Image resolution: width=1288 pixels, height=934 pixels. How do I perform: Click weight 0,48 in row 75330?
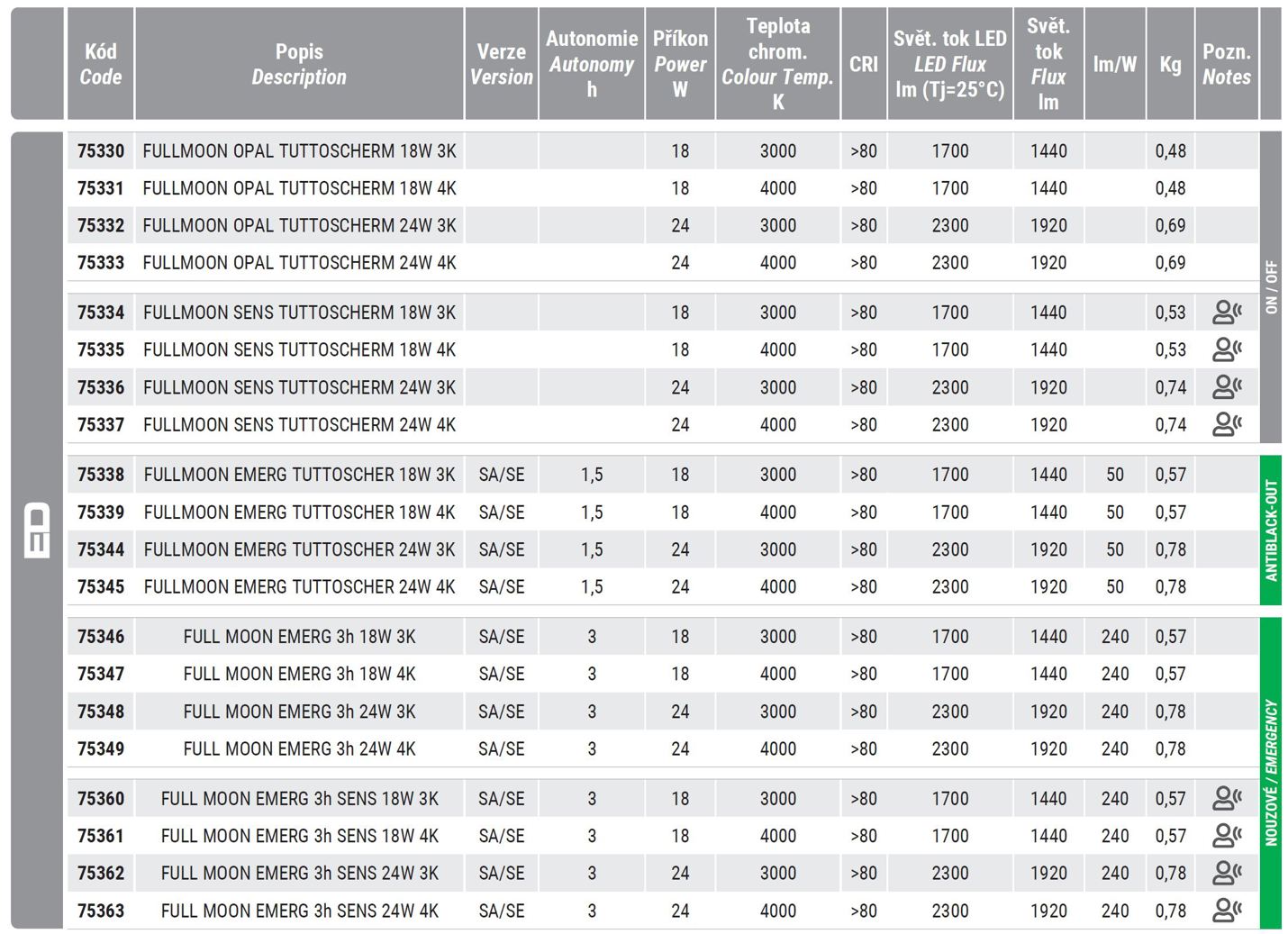1171,151
